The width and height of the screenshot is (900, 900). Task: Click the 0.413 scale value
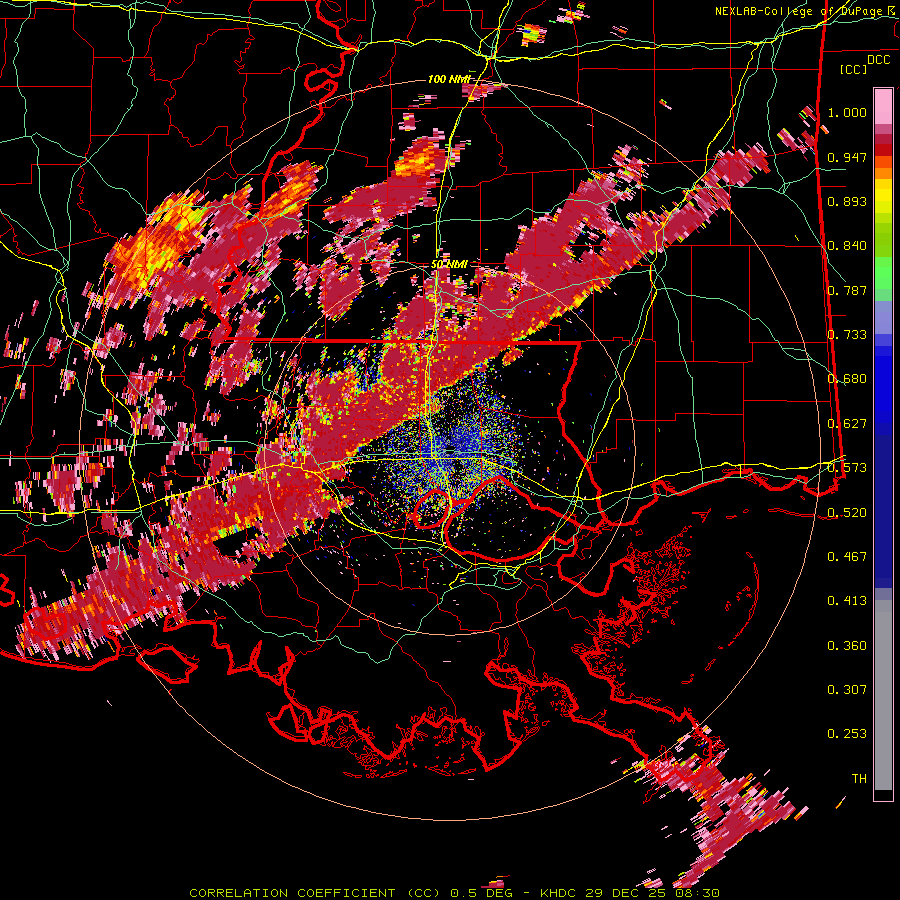point(847,601)
